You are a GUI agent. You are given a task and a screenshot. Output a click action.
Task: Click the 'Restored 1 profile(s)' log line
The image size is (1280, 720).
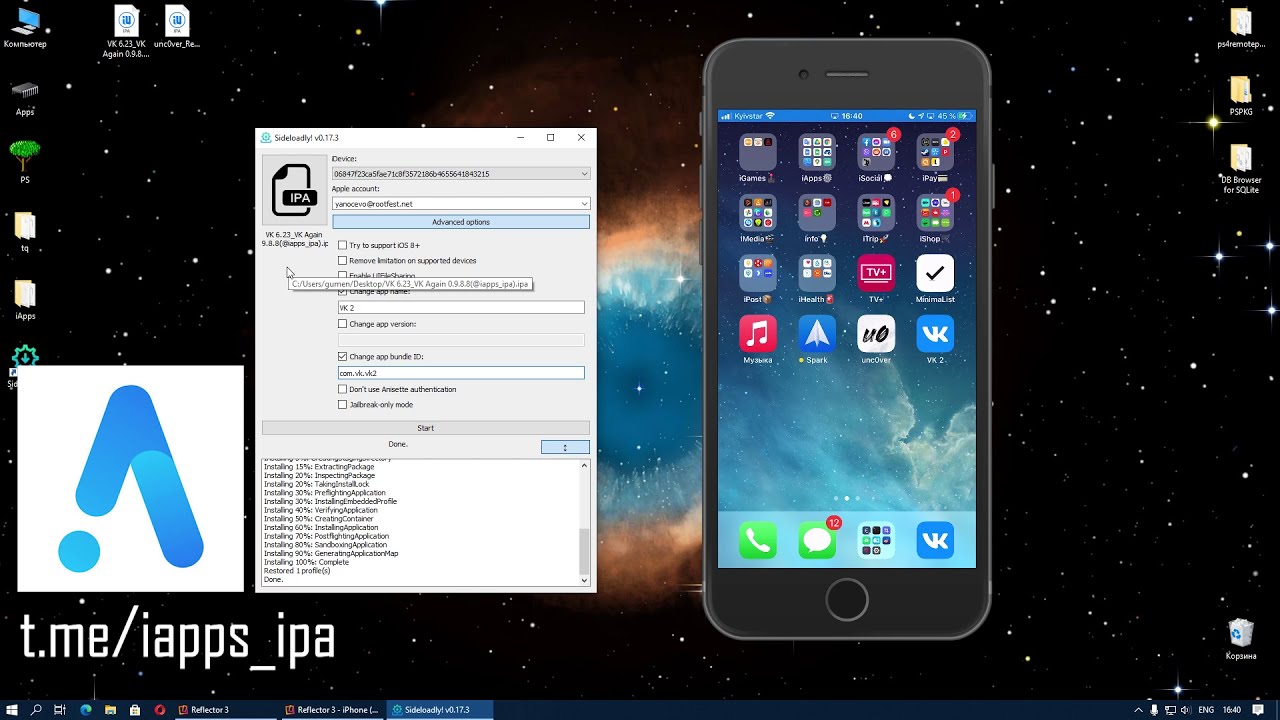pyautogui.click(x=297, y=571)
